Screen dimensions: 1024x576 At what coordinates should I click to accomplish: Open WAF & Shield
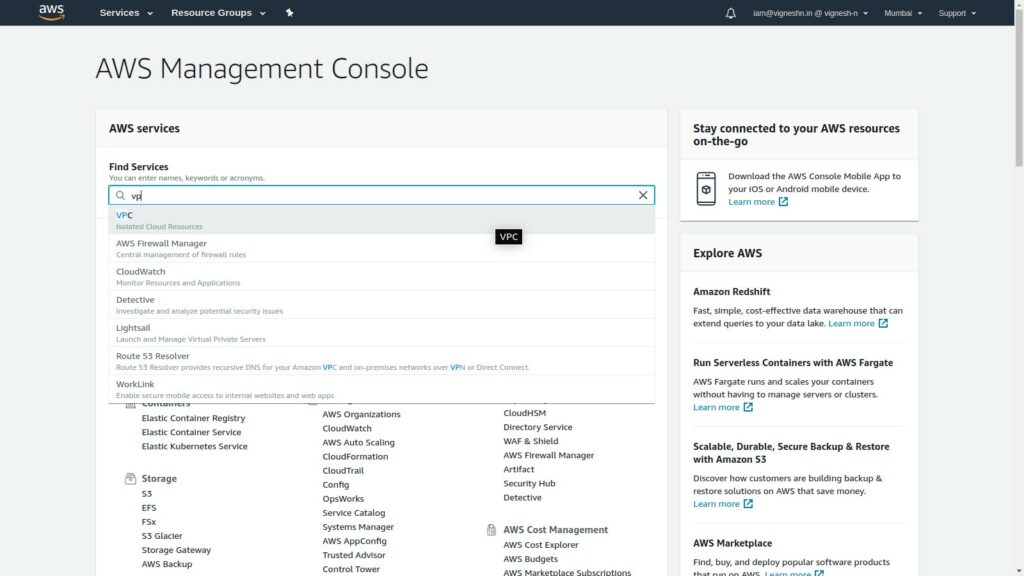[531, 441]
